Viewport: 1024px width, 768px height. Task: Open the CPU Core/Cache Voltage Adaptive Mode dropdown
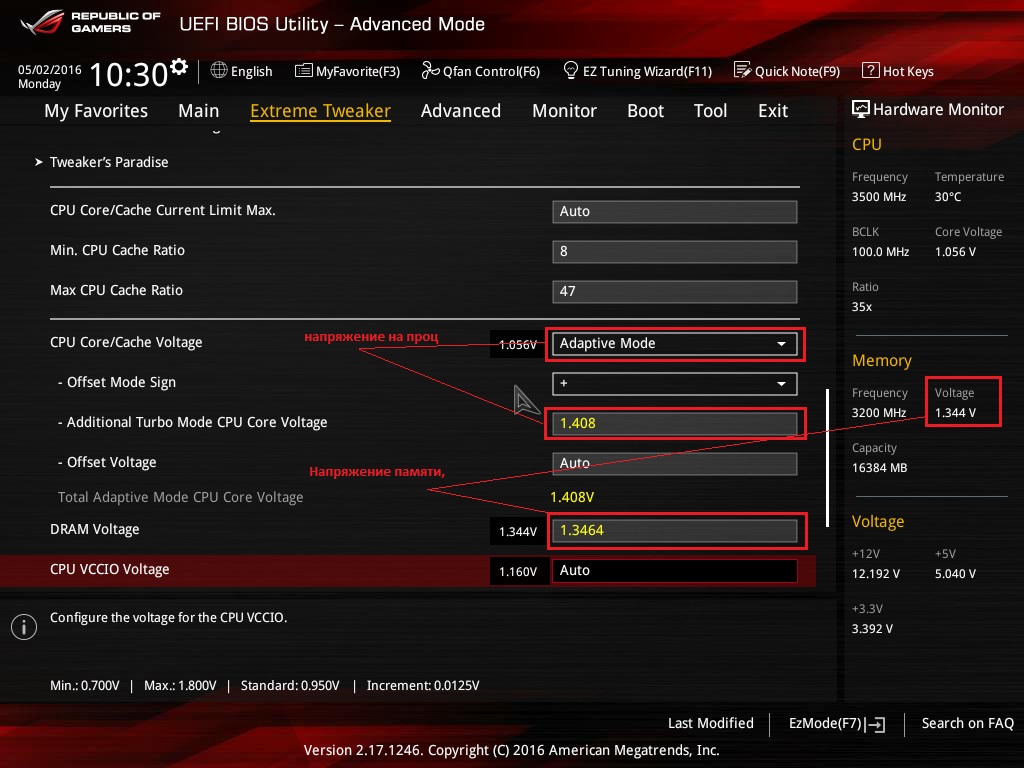675,344
